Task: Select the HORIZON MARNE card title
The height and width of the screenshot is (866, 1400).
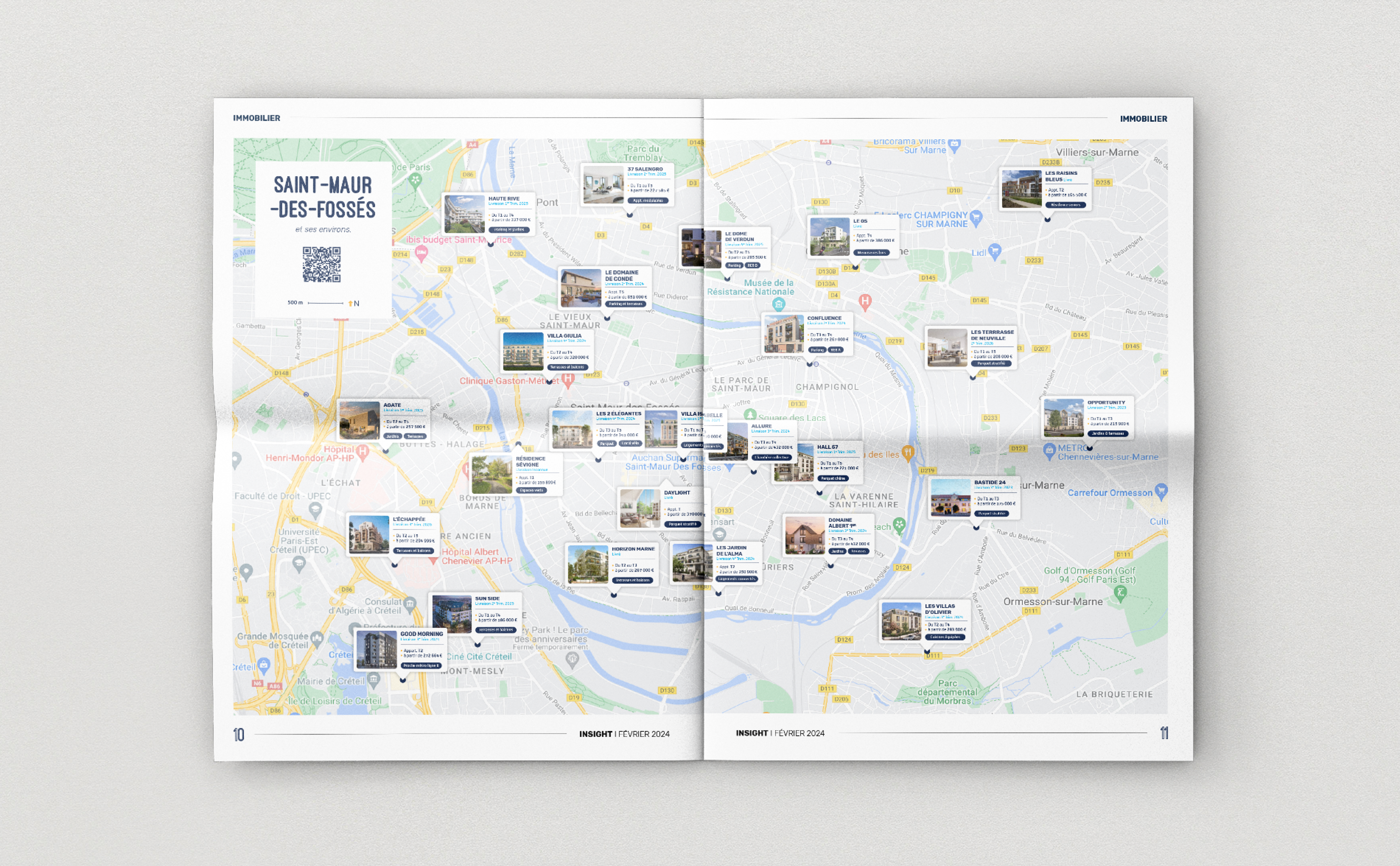Action: click(x=633, y=549)
